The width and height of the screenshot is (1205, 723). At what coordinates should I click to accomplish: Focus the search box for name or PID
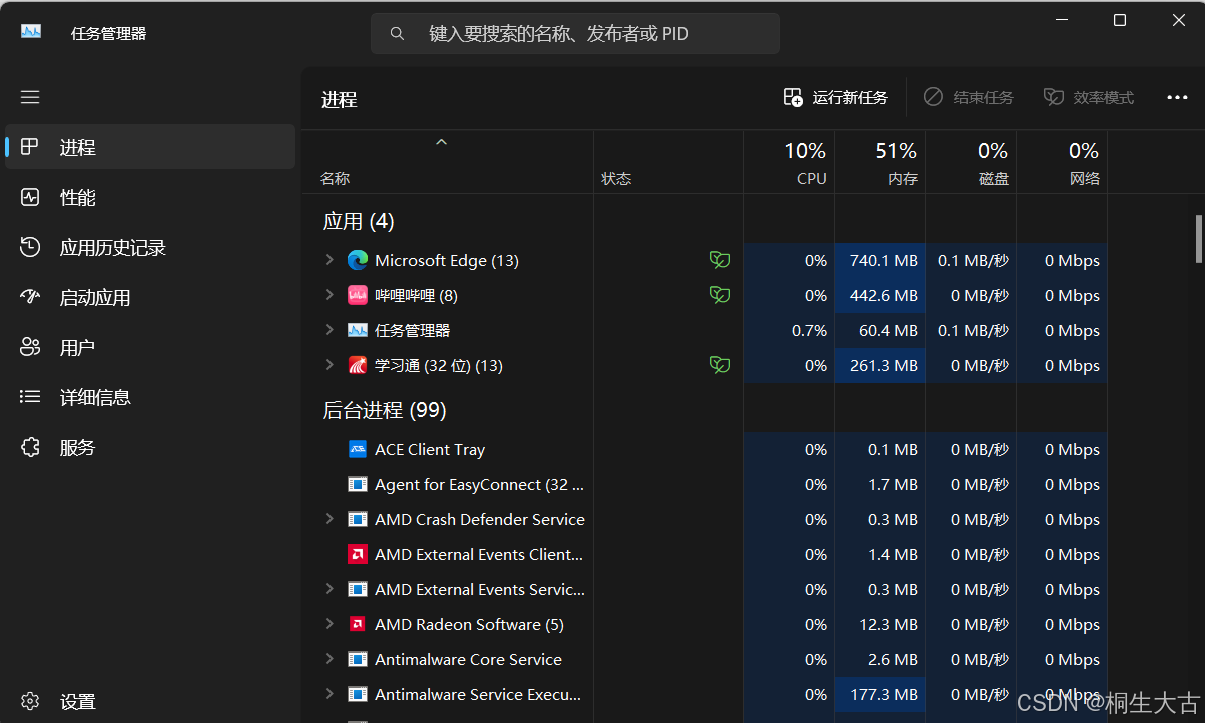(x=575, y=33)
